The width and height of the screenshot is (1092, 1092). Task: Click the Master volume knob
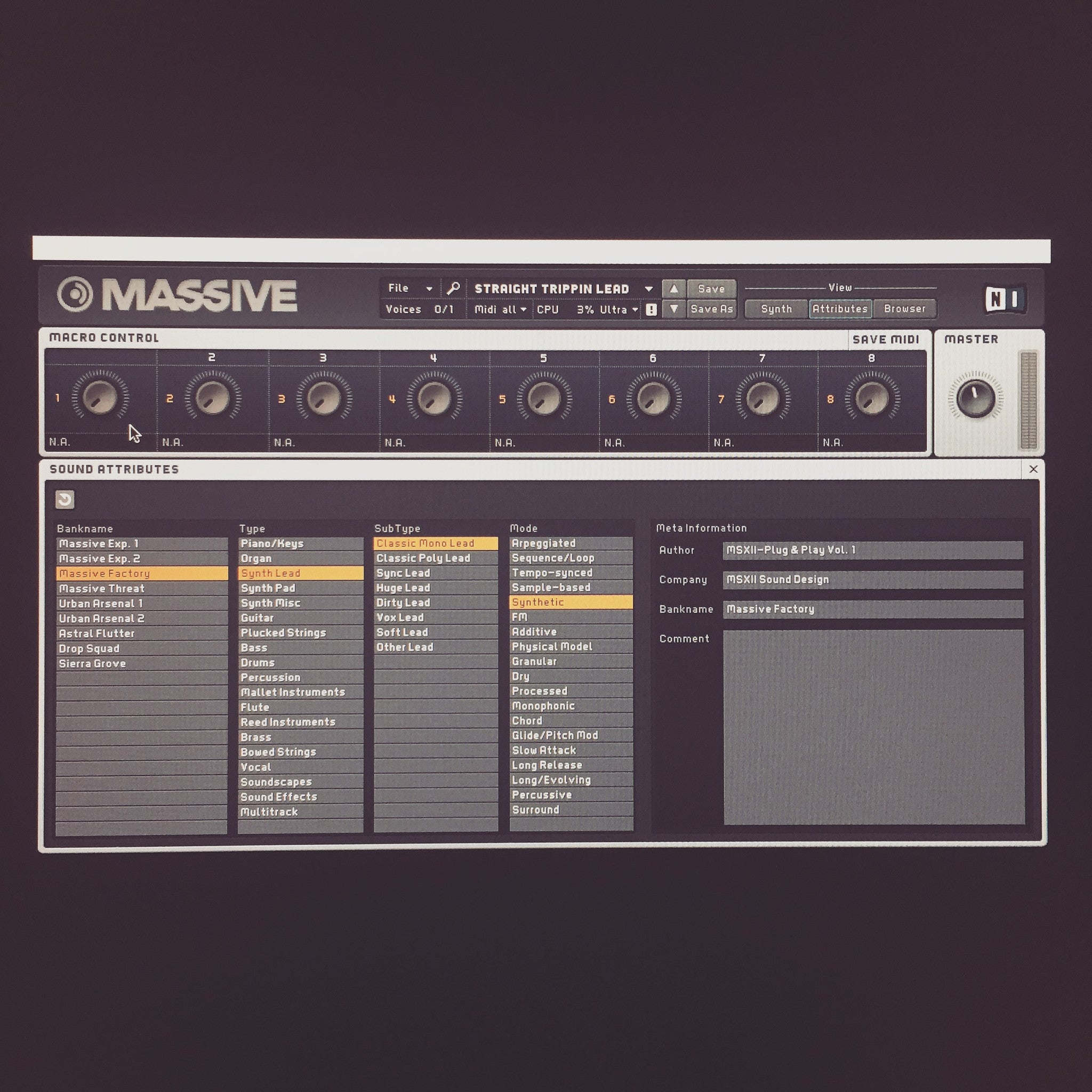pos(976,398)
